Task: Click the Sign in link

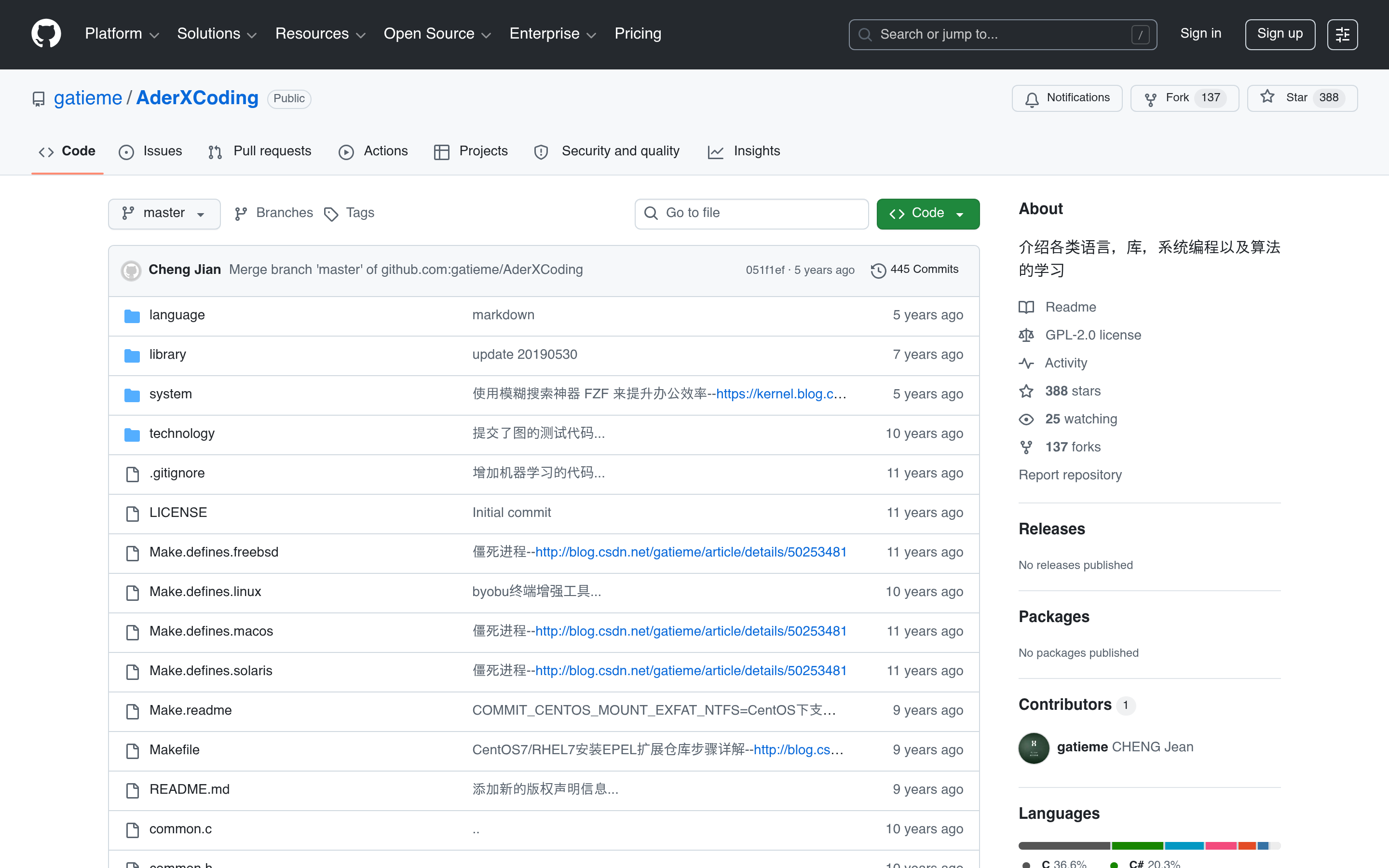Action: click(x=1200, y=34)
